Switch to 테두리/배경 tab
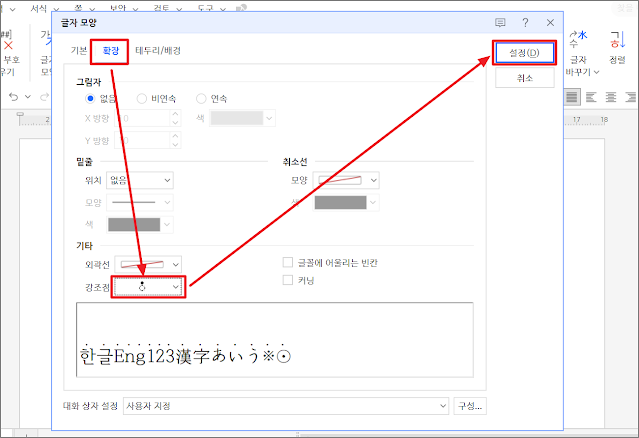 pos(158,51)
